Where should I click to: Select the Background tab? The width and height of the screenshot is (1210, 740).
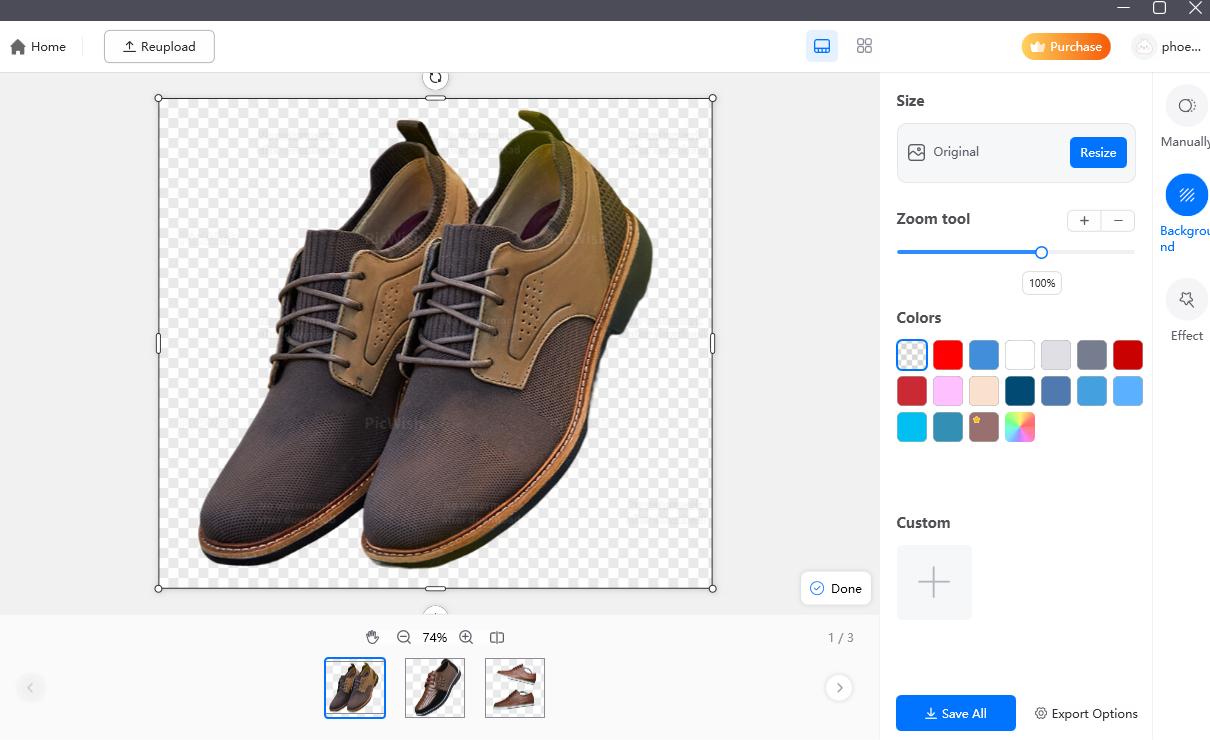[x=1186, y=196]
